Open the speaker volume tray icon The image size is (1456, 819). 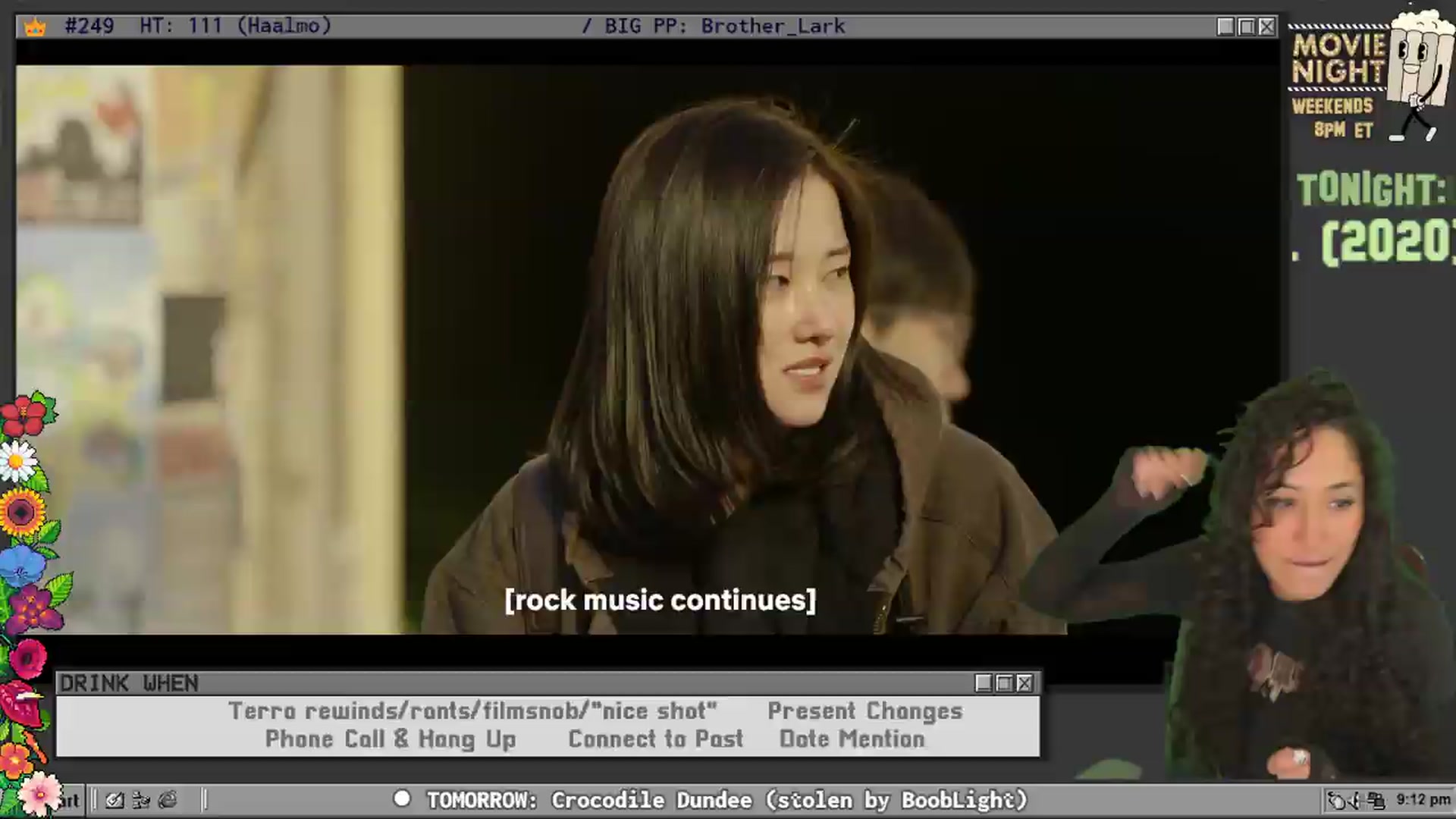[x=1355, y=800]
